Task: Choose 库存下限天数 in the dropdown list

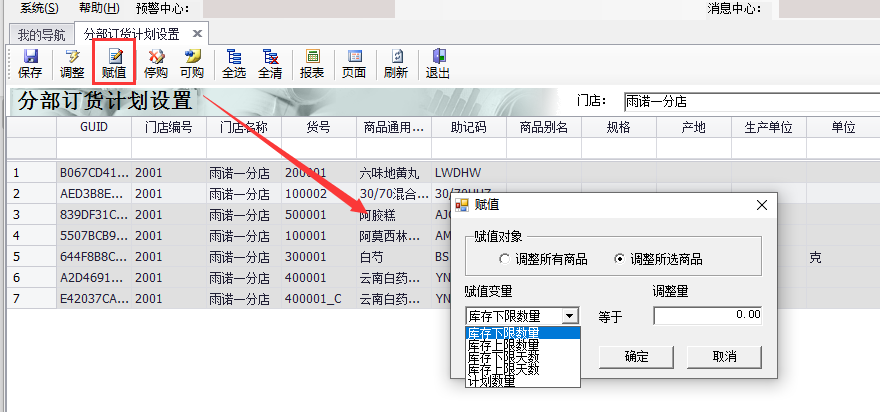Action: coord(522,357)
